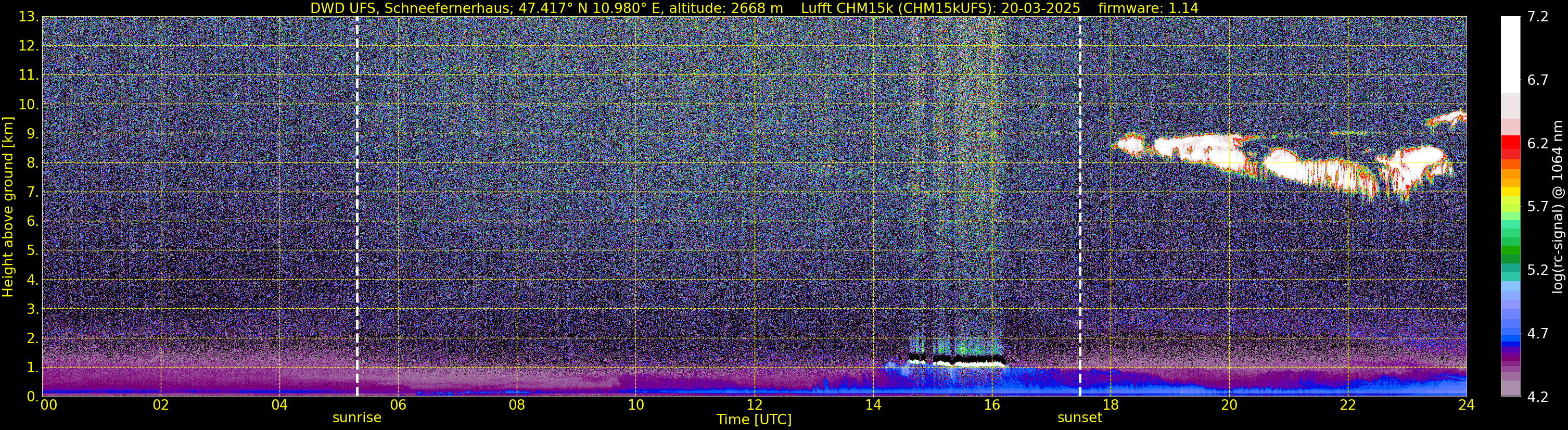The width and height of the screenshot is (1568, 430).
Task: Click the '6.2' colorbar tick value
Action: click(1538, 143)
